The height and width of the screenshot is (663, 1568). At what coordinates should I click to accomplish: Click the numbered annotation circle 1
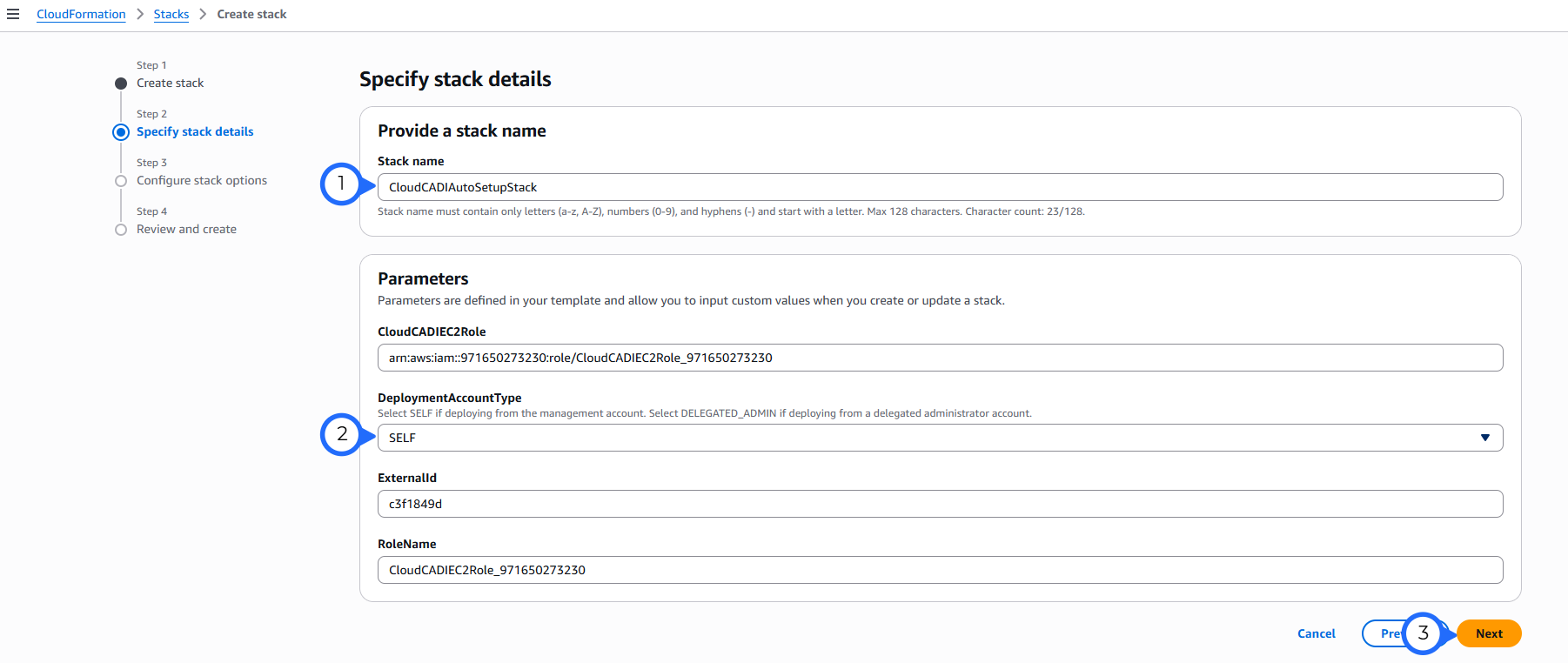tap(341, 184)
